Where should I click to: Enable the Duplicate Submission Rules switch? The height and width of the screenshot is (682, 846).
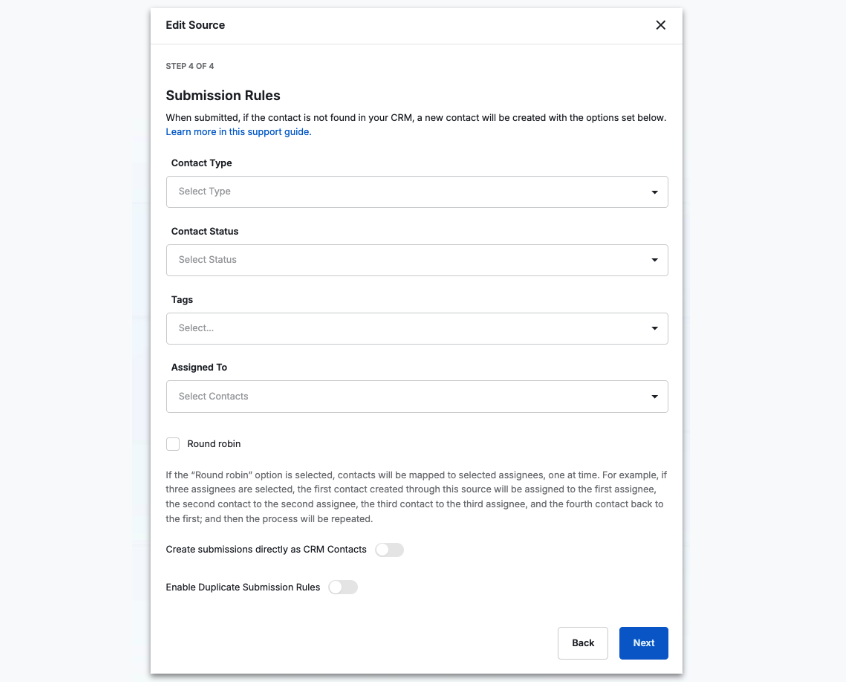click(x=342, y=587)
